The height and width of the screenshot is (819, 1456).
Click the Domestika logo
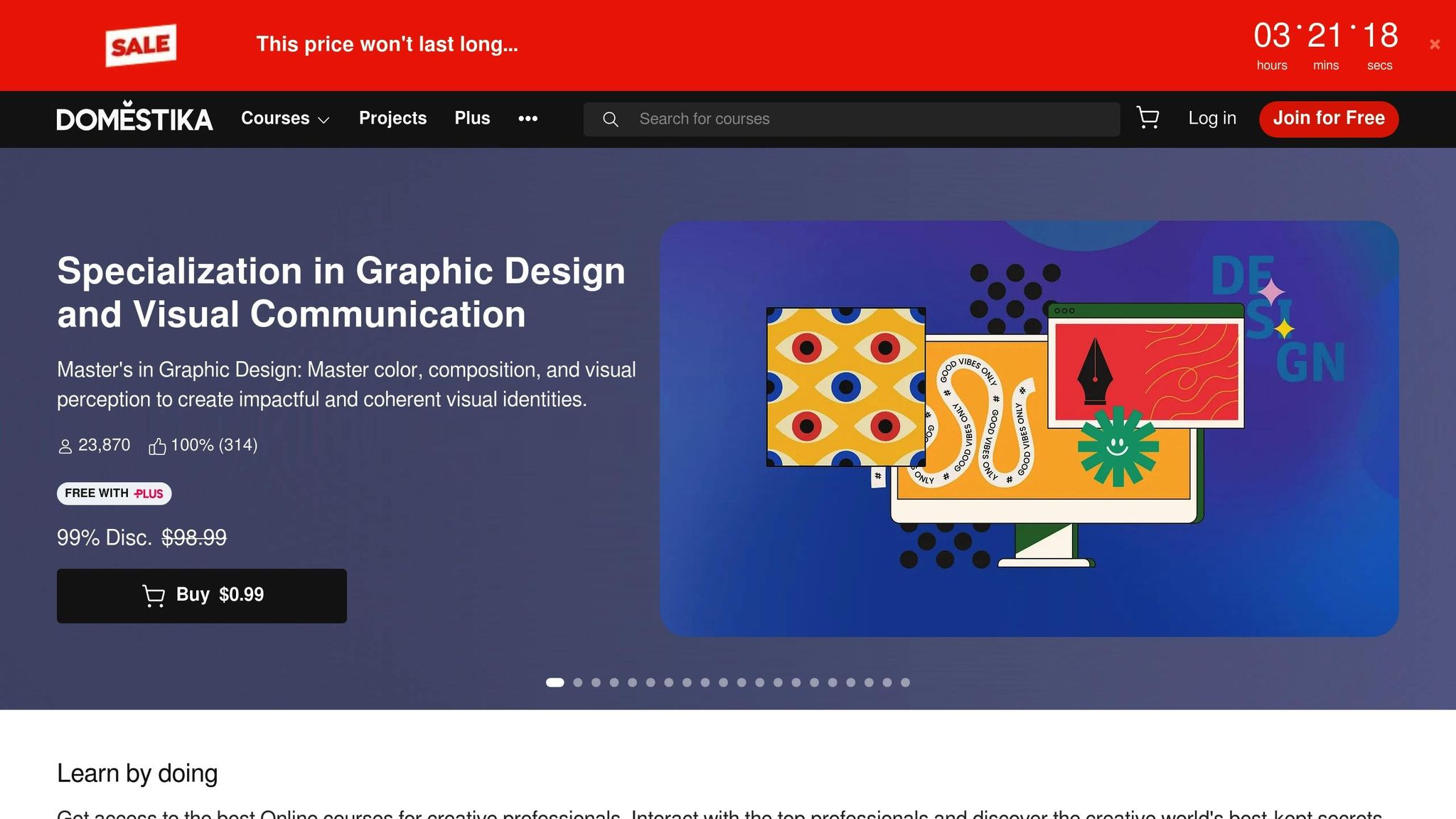[134, 118]
